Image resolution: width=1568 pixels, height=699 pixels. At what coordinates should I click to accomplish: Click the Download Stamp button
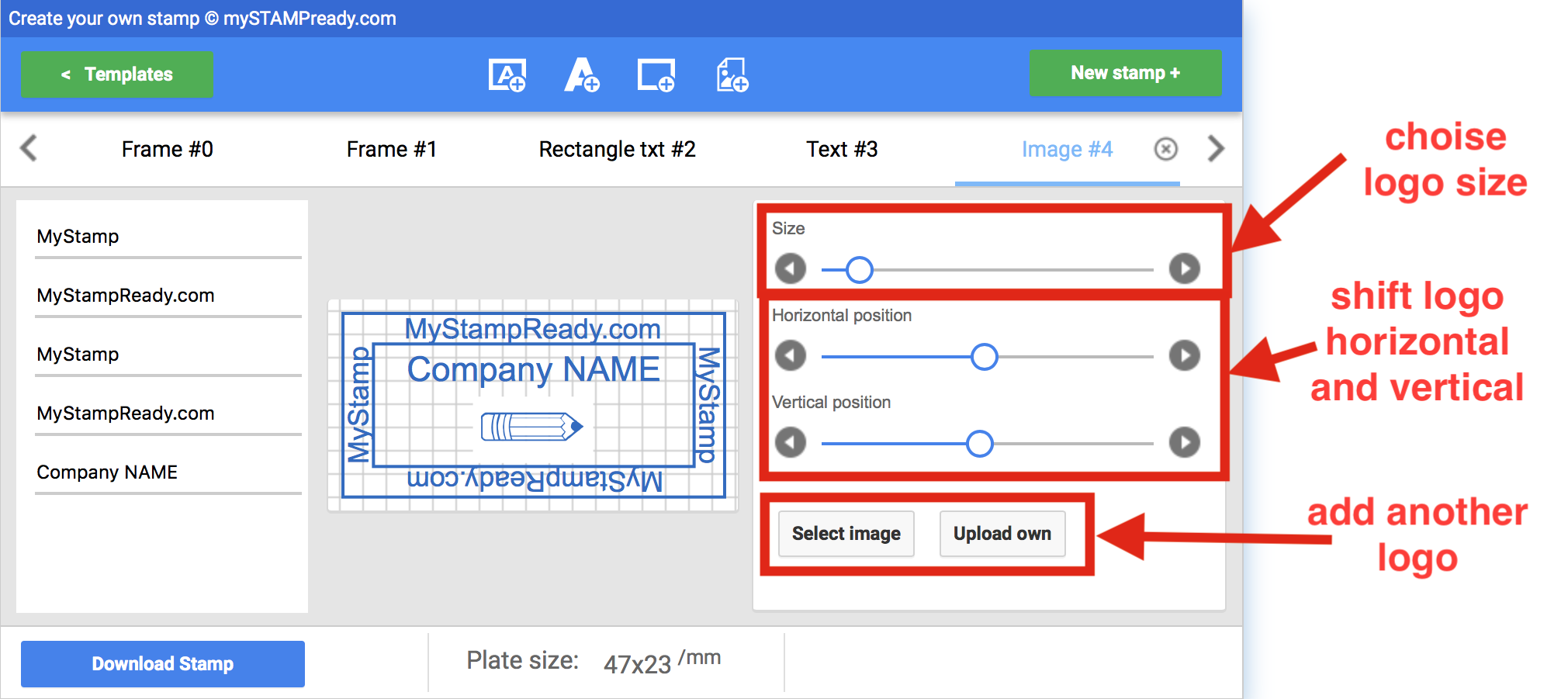(x=163, y=664)
